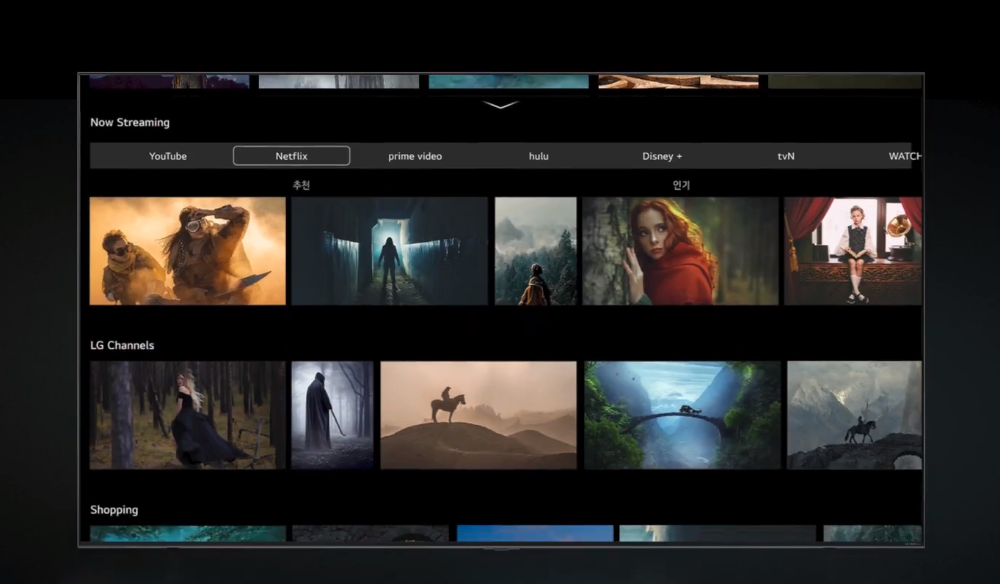Image resolution: width=1000 pixels, height=584 pixels.
Task: Open the woman in black dress forest thumbnail
Action: click(x=188, y=416)
